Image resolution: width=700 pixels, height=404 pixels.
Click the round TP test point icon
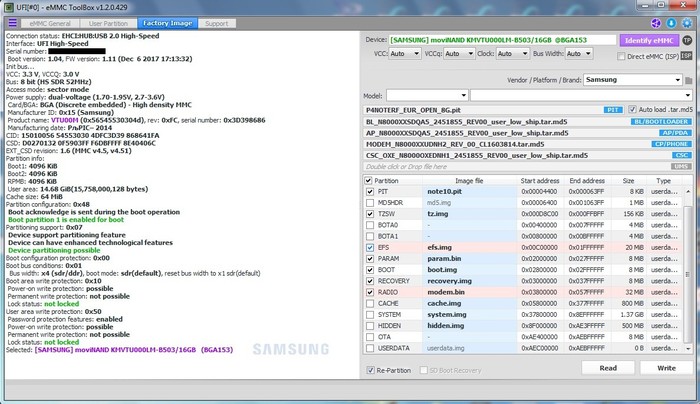[687, 40]
